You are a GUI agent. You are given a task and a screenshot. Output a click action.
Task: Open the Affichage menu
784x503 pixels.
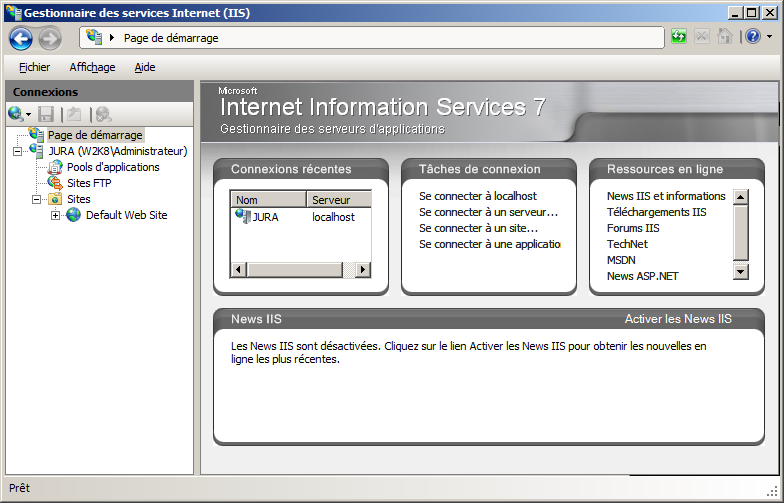pyautogui.click(x=92, y=67)
